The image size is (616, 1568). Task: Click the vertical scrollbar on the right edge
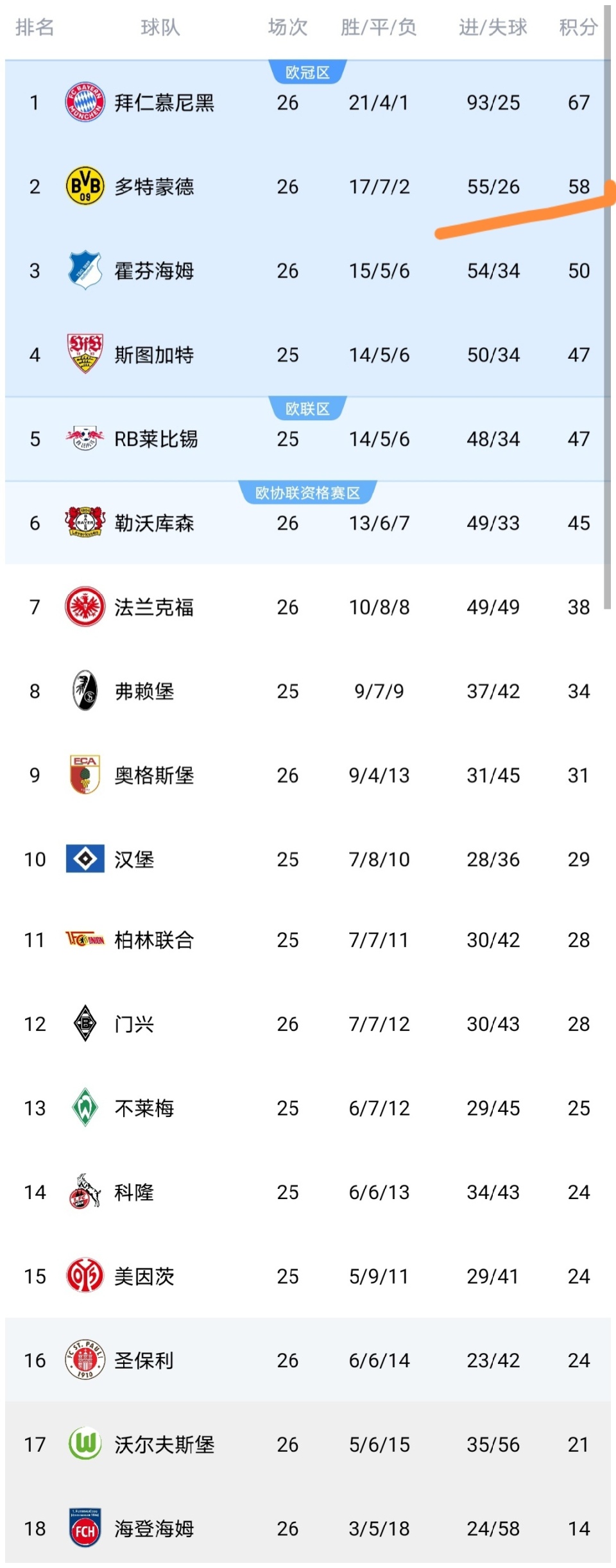(x=607, y=308)
